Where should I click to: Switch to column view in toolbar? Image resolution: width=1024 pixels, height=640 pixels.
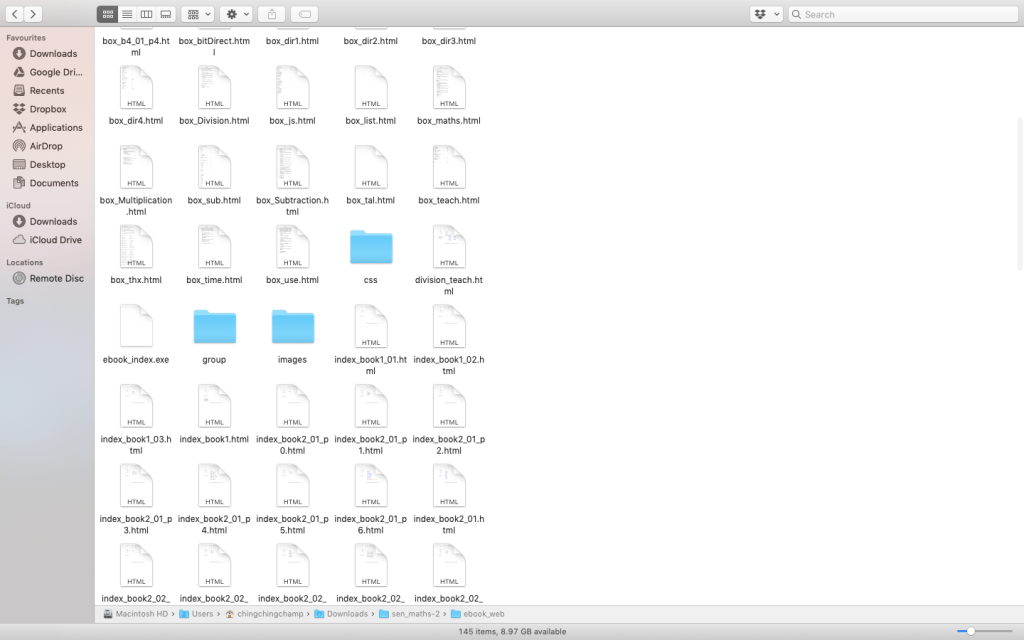click(146, 14)
